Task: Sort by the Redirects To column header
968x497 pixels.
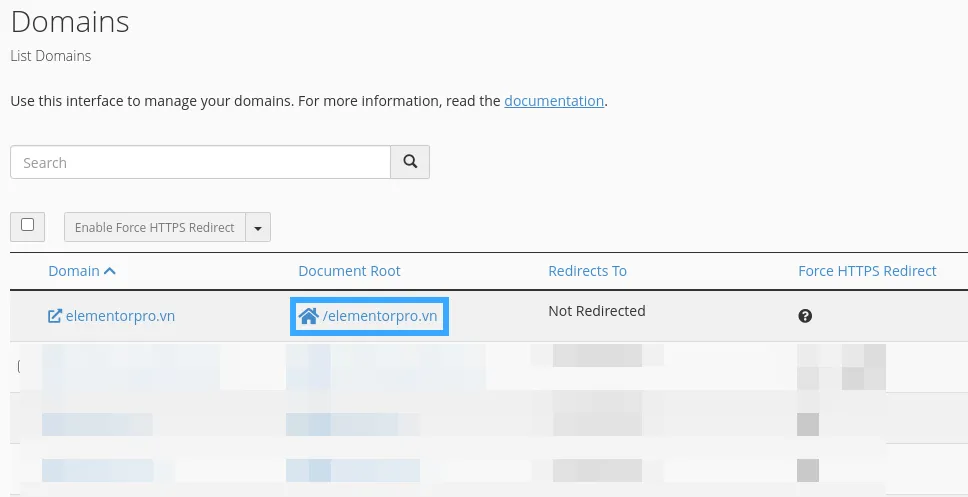Action: click(x=587, y=271)
